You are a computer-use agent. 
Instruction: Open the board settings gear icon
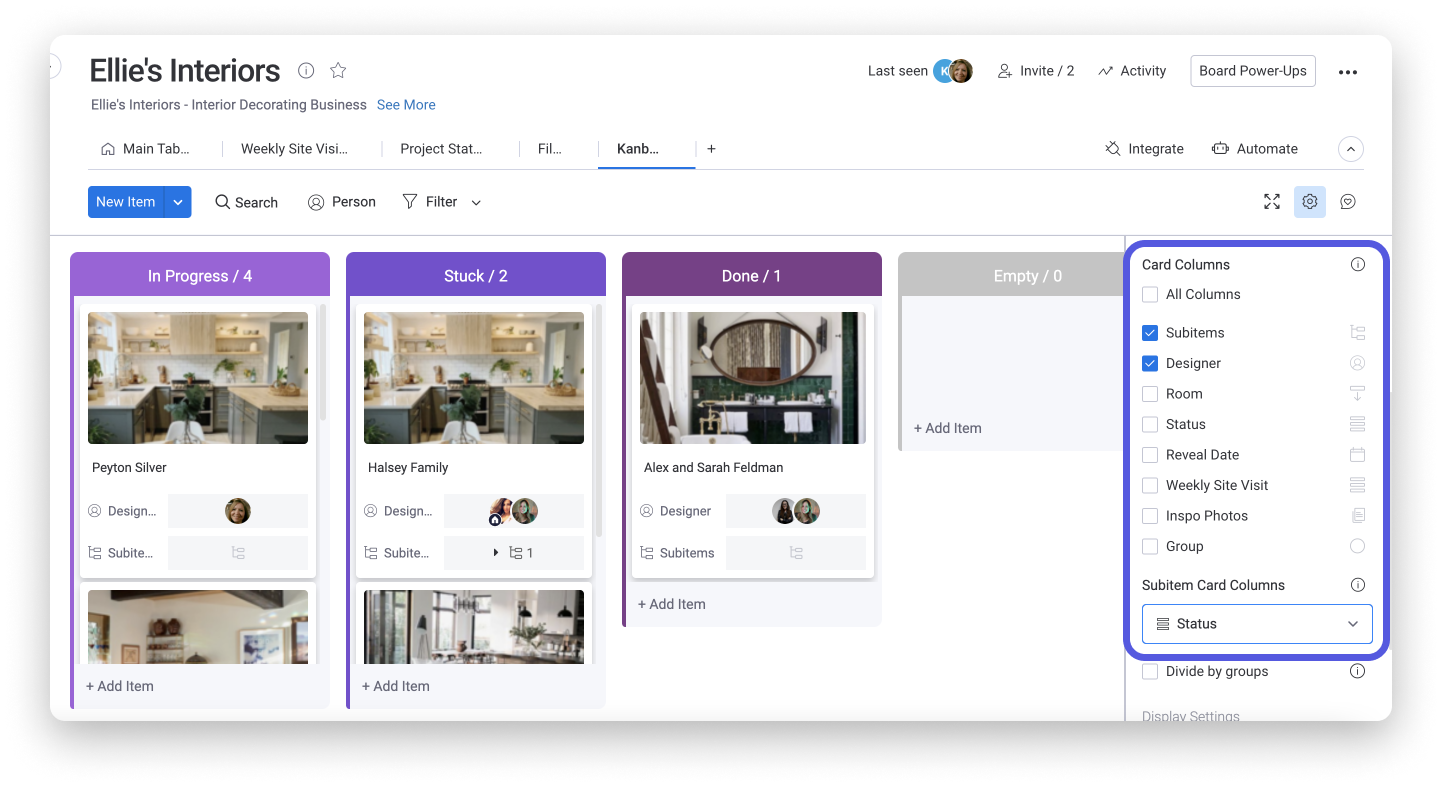[x=1309, y=201]
